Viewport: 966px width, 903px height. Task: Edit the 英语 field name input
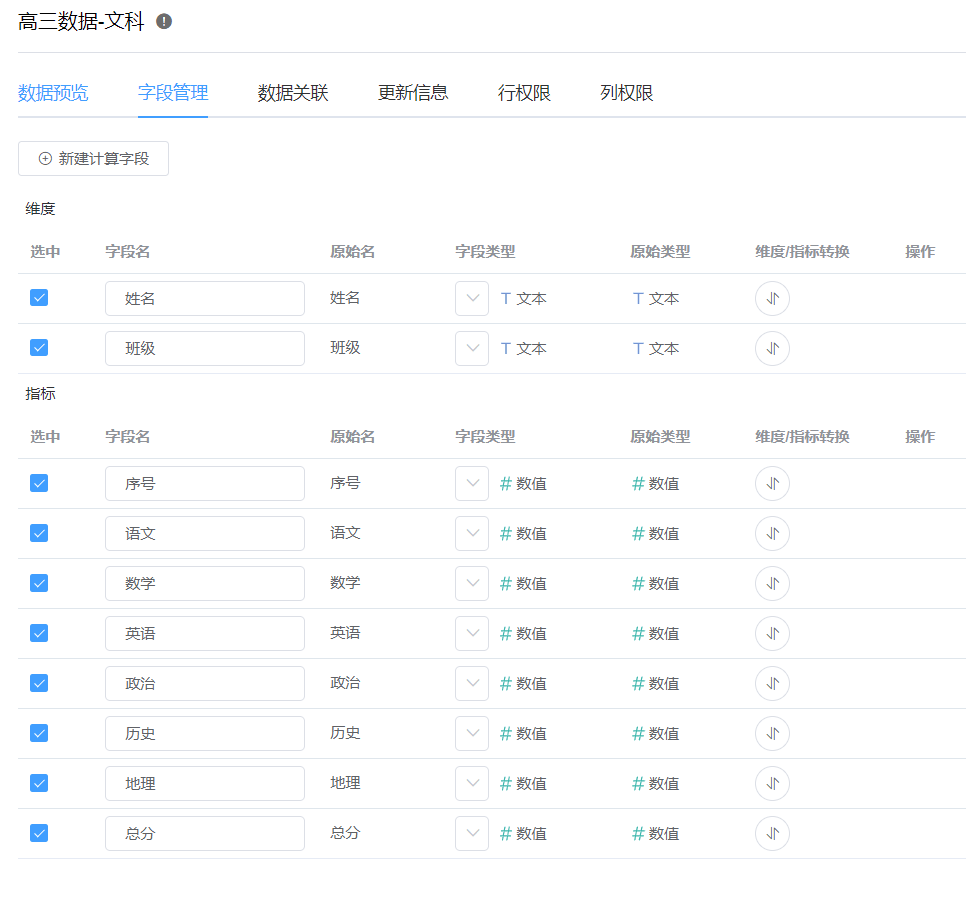tap(205, 633)
